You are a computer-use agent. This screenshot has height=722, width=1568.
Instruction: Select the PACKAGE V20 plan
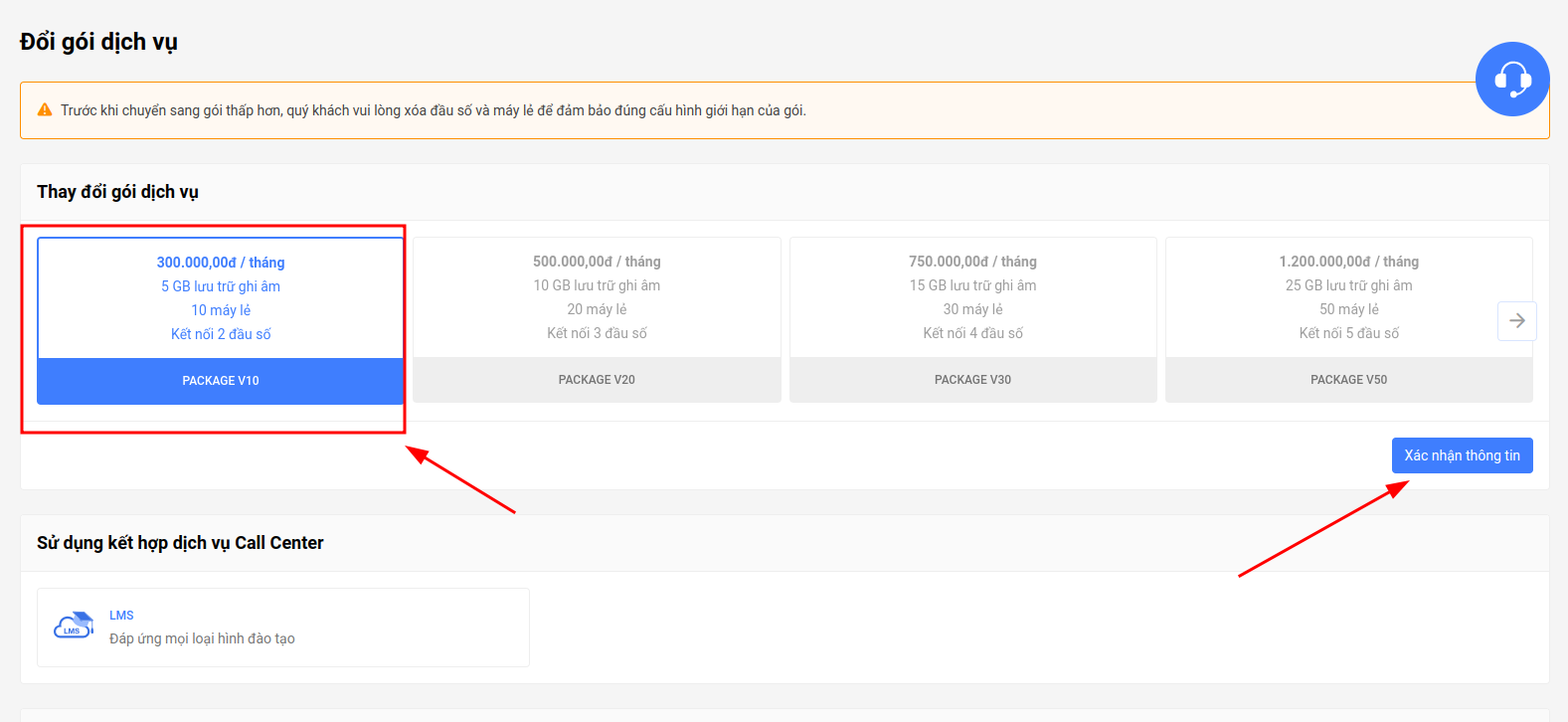point(597,319)
